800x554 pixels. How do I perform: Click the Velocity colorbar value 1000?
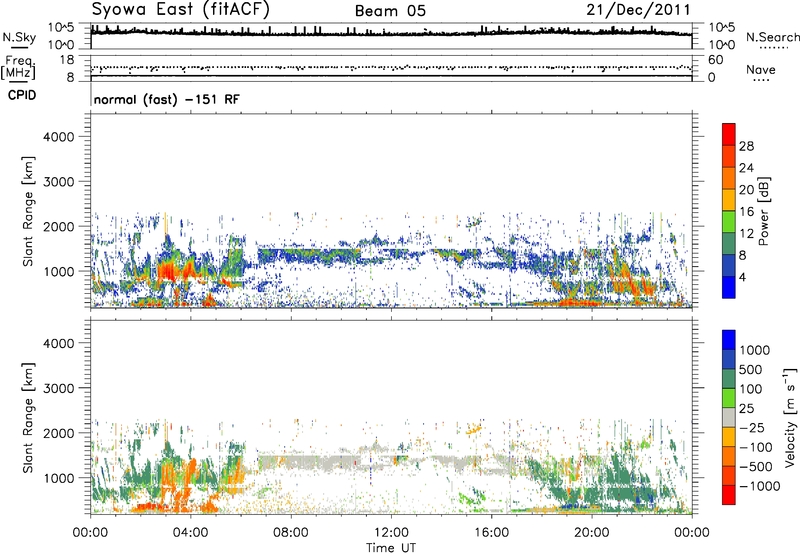tap(755, 350)
